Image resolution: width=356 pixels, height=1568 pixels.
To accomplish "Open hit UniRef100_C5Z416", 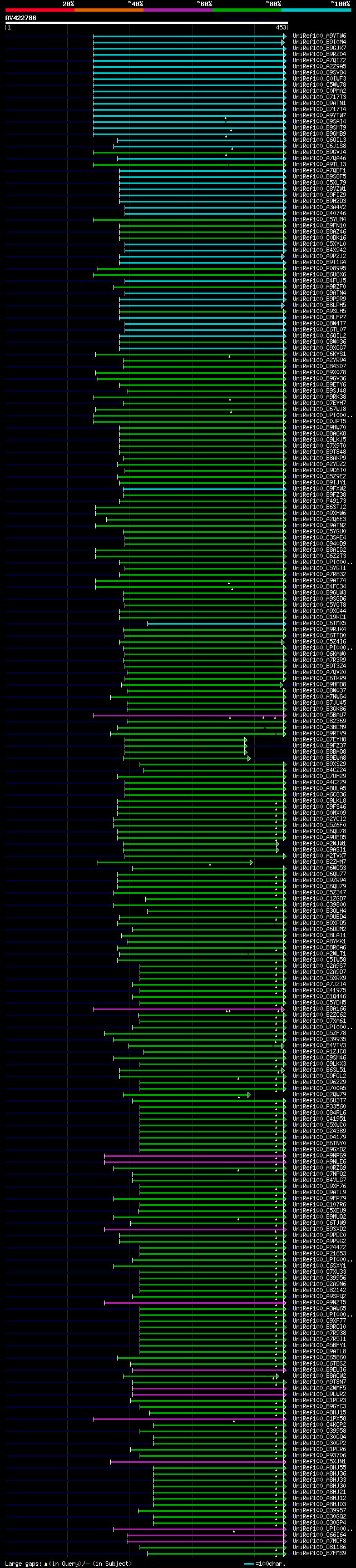I will point(319,641).
